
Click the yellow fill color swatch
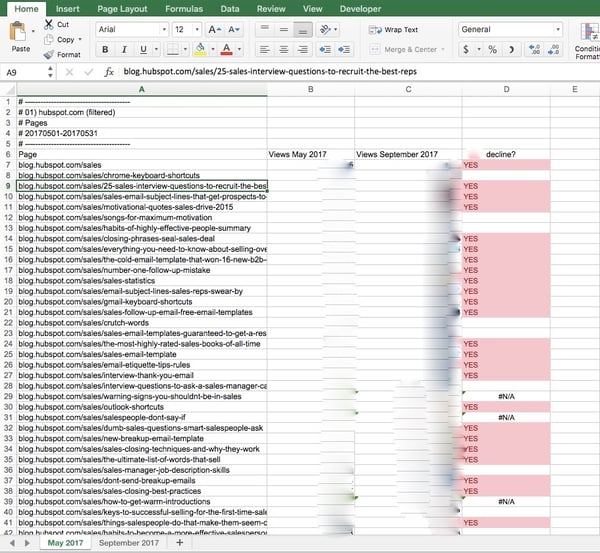tap(201, 49)
